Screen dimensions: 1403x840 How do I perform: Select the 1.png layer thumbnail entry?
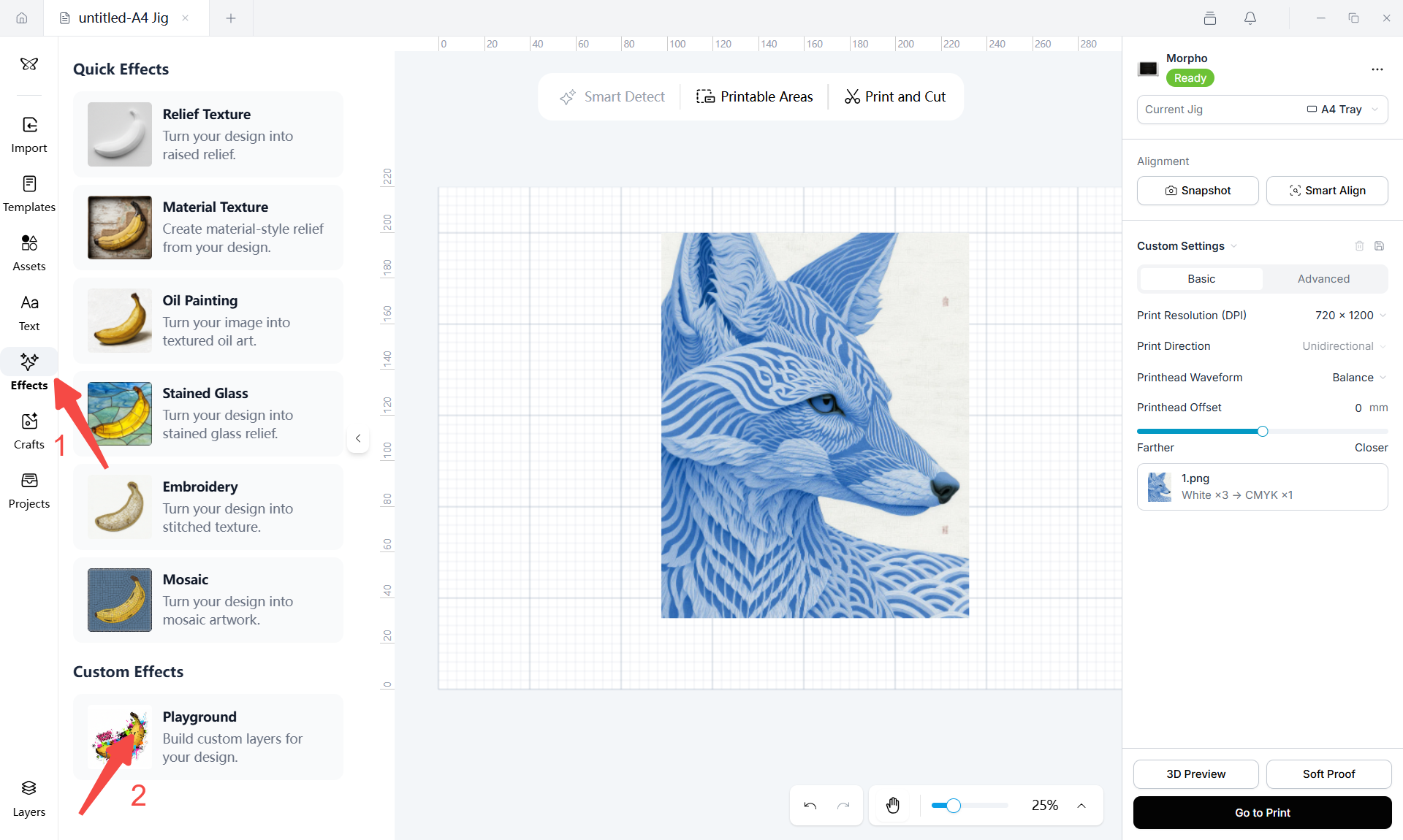(1263, 486)
